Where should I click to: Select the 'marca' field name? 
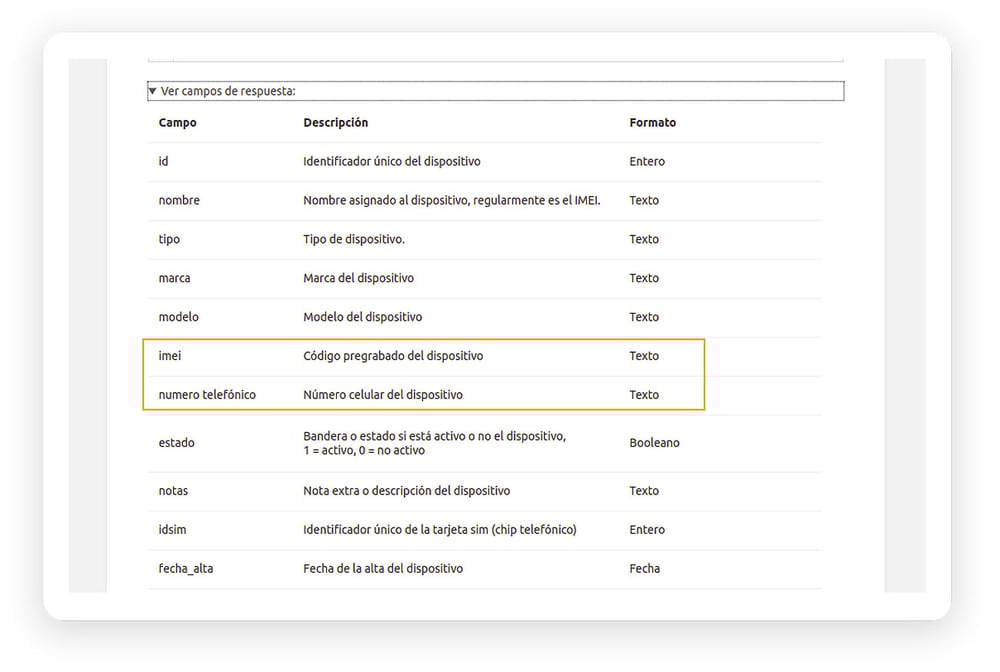pyautogui.click(x=174, y=278)
